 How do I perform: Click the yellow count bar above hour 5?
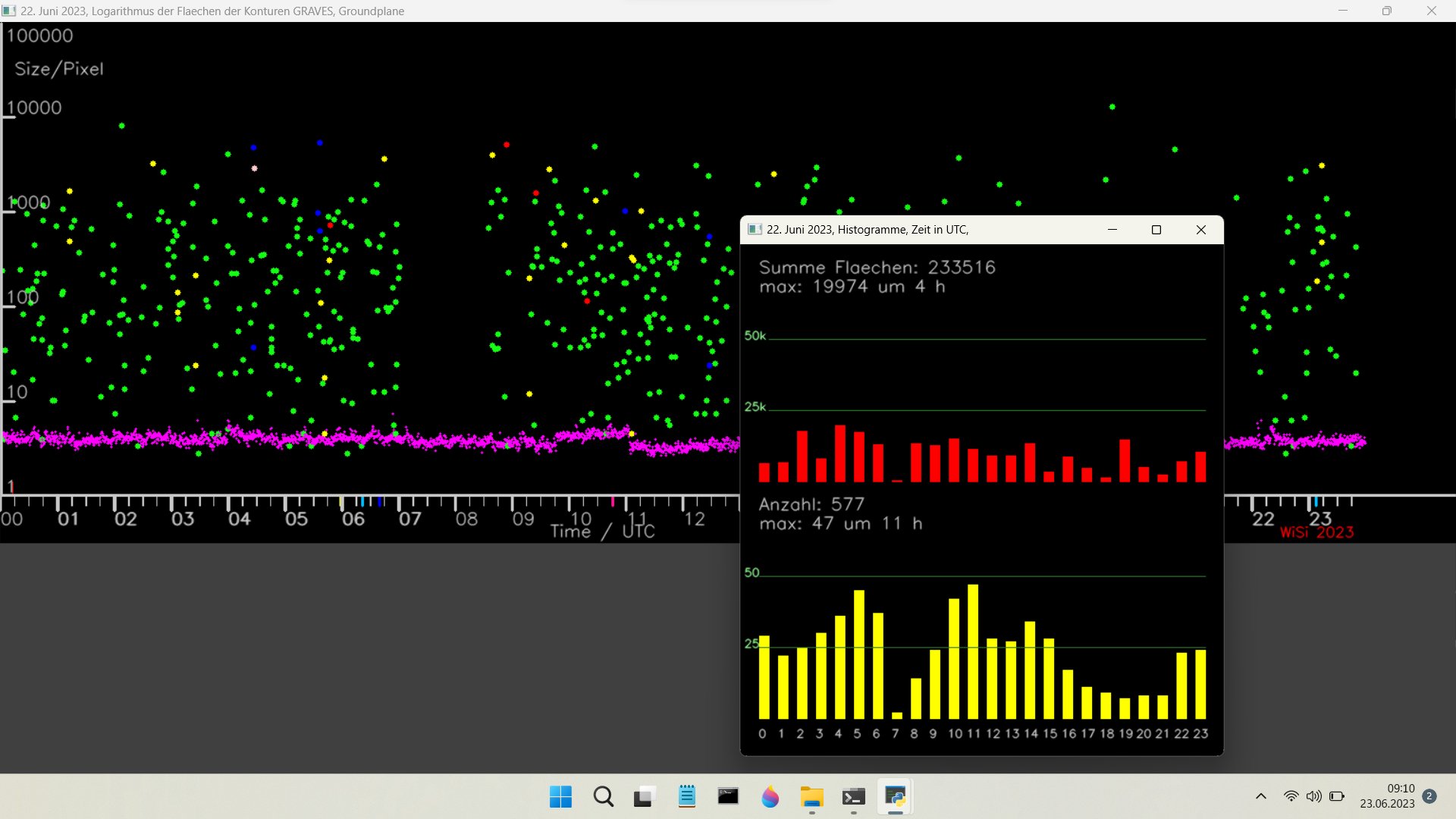point(859,654)
